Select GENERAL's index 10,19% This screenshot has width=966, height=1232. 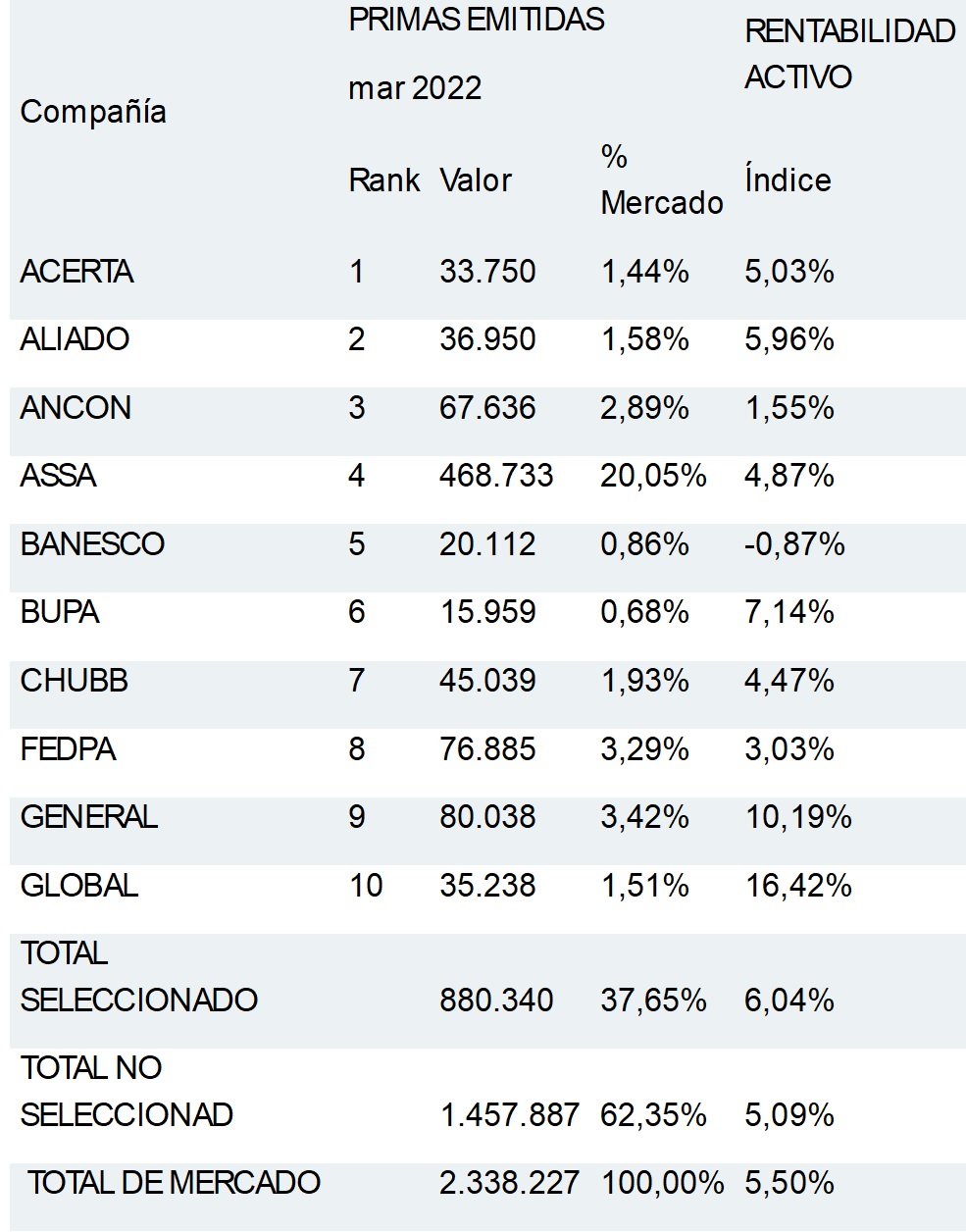coord(798,817)
